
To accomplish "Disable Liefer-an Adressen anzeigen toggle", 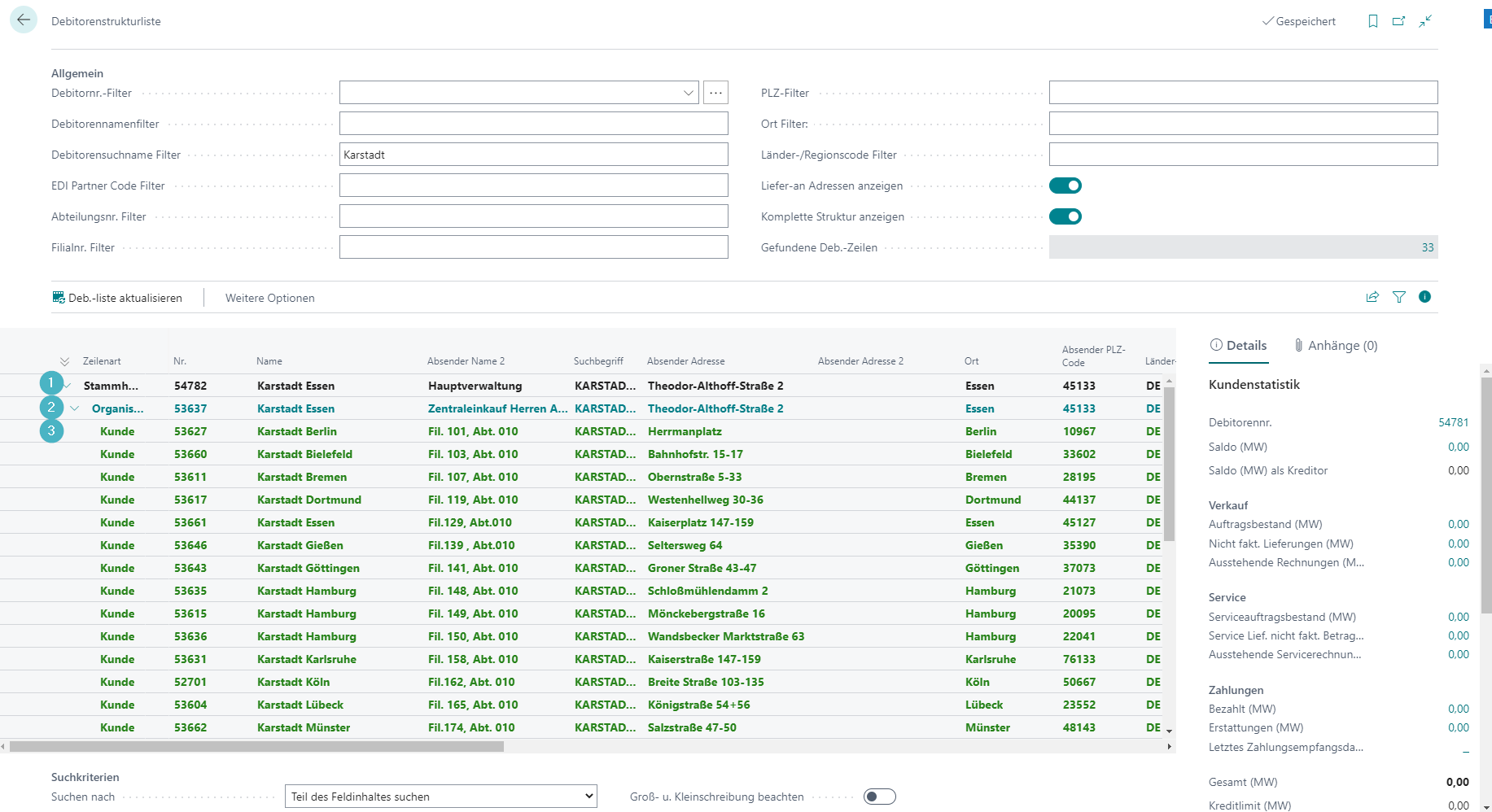I will [1065, 186].
